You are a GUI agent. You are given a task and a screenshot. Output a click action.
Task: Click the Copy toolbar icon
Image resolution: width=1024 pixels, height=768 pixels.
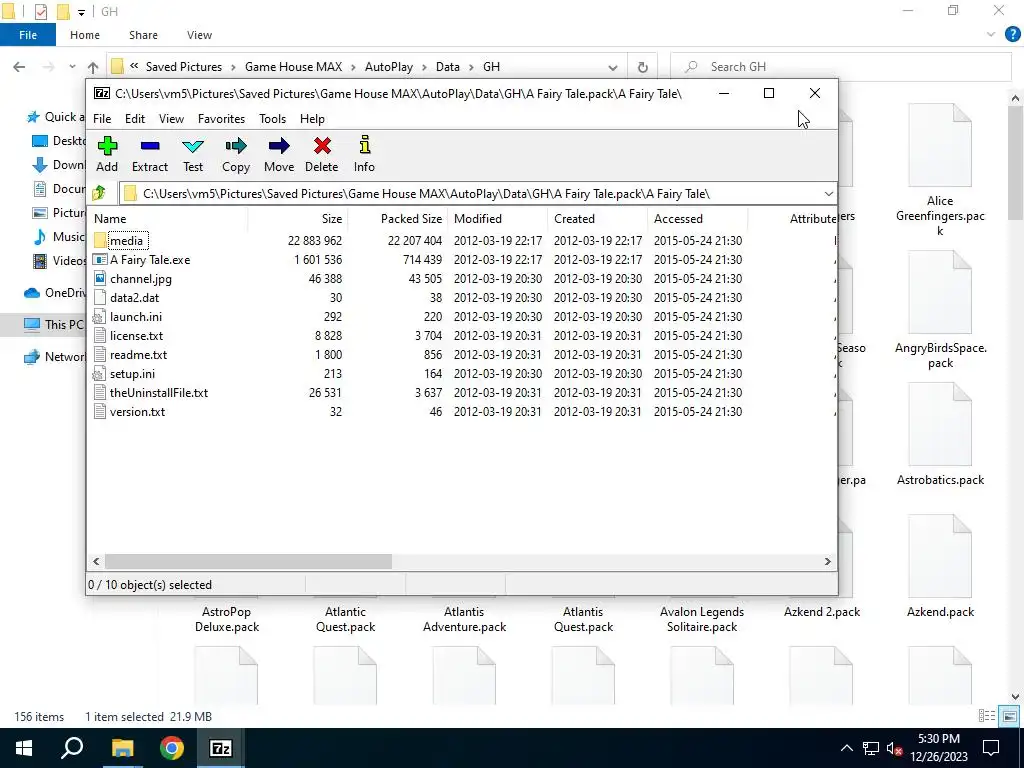[x=236, y=146]
